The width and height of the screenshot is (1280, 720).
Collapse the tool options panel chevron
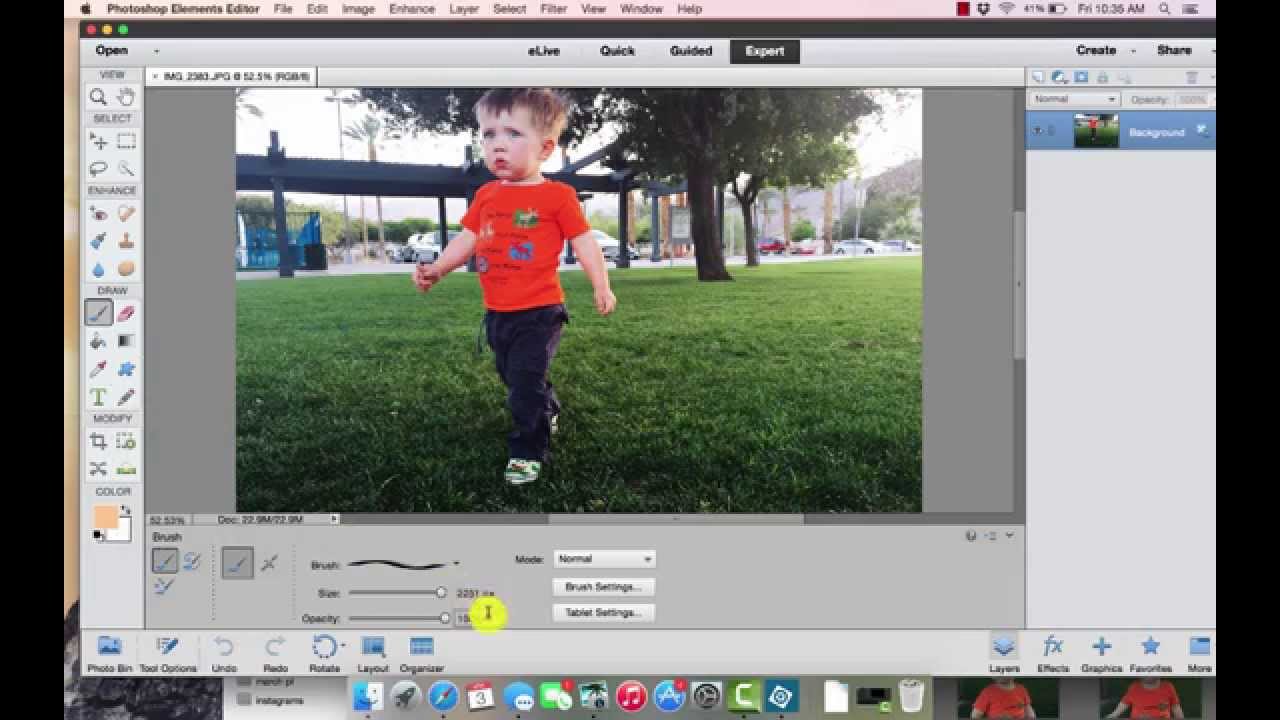[1009, 536]
